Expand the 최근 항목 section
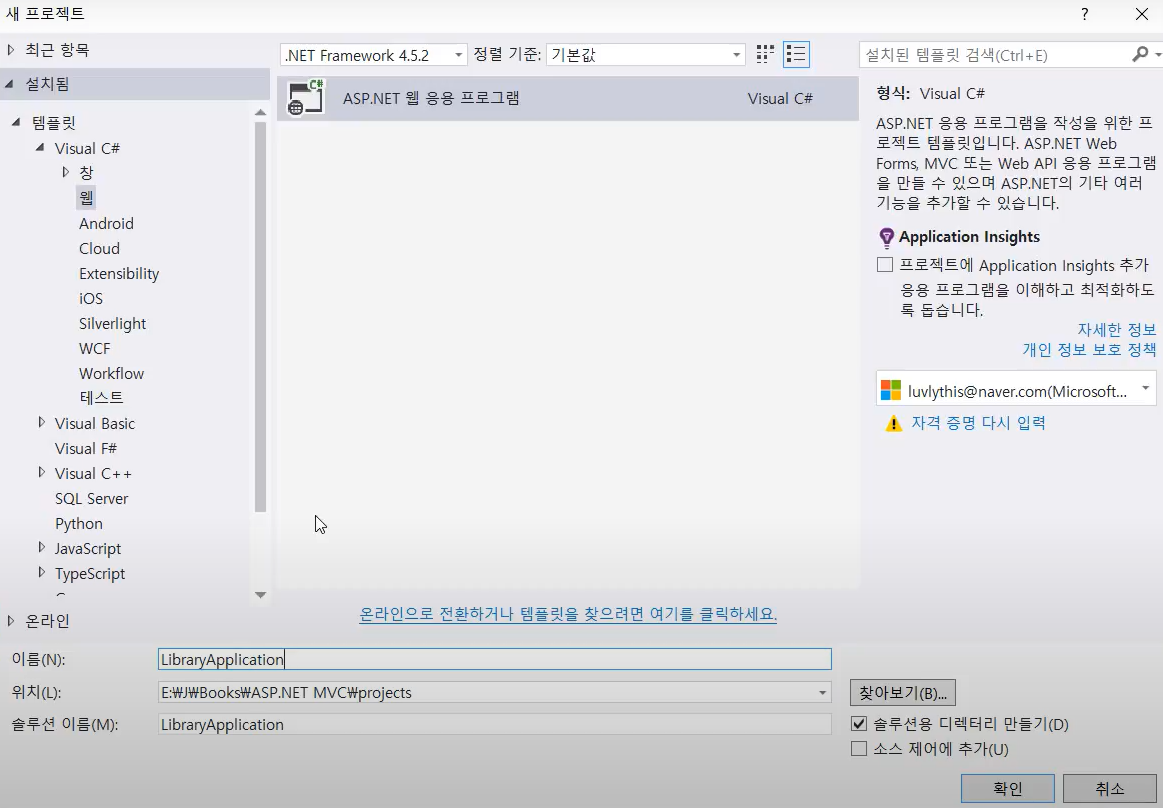The image size is (1163, 808). (10, 50)
